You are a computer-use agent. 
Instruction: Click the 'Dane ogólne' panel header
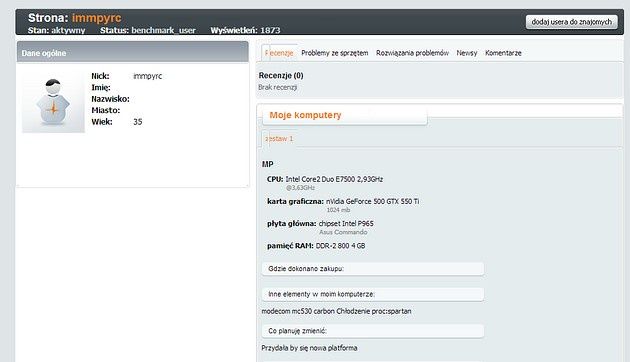[133, 52]
